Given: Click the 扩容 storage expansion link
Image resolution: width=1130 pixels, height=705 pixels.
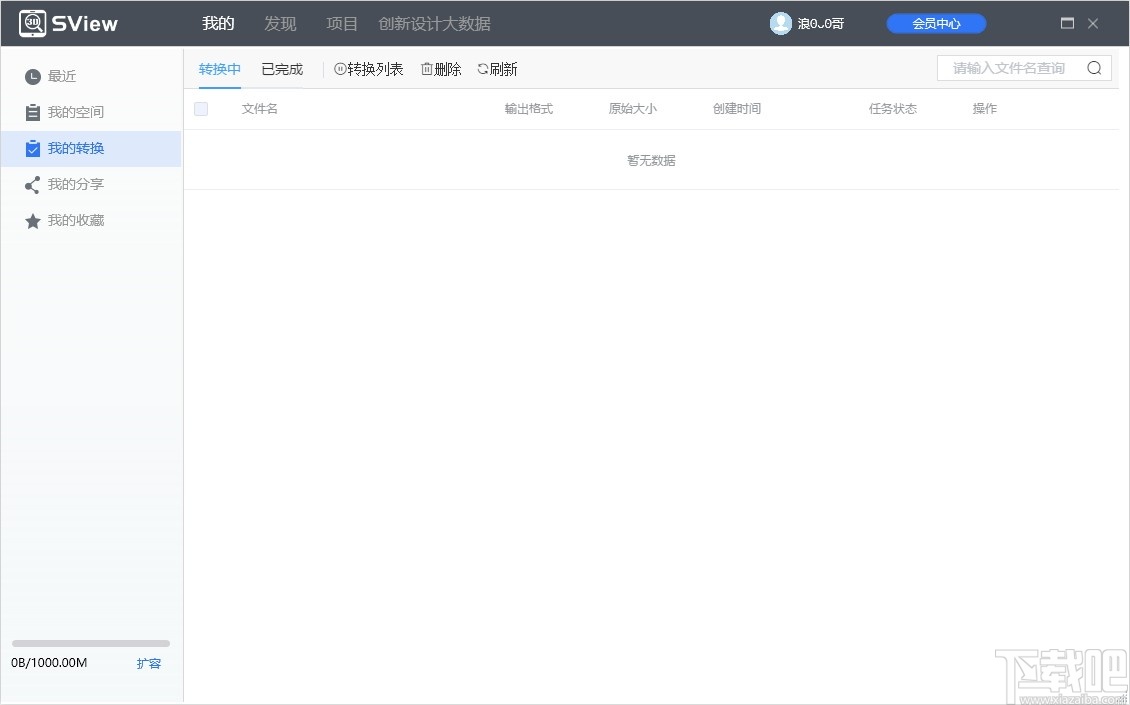Looking at the screenshot, I should (x=148, y=663).
